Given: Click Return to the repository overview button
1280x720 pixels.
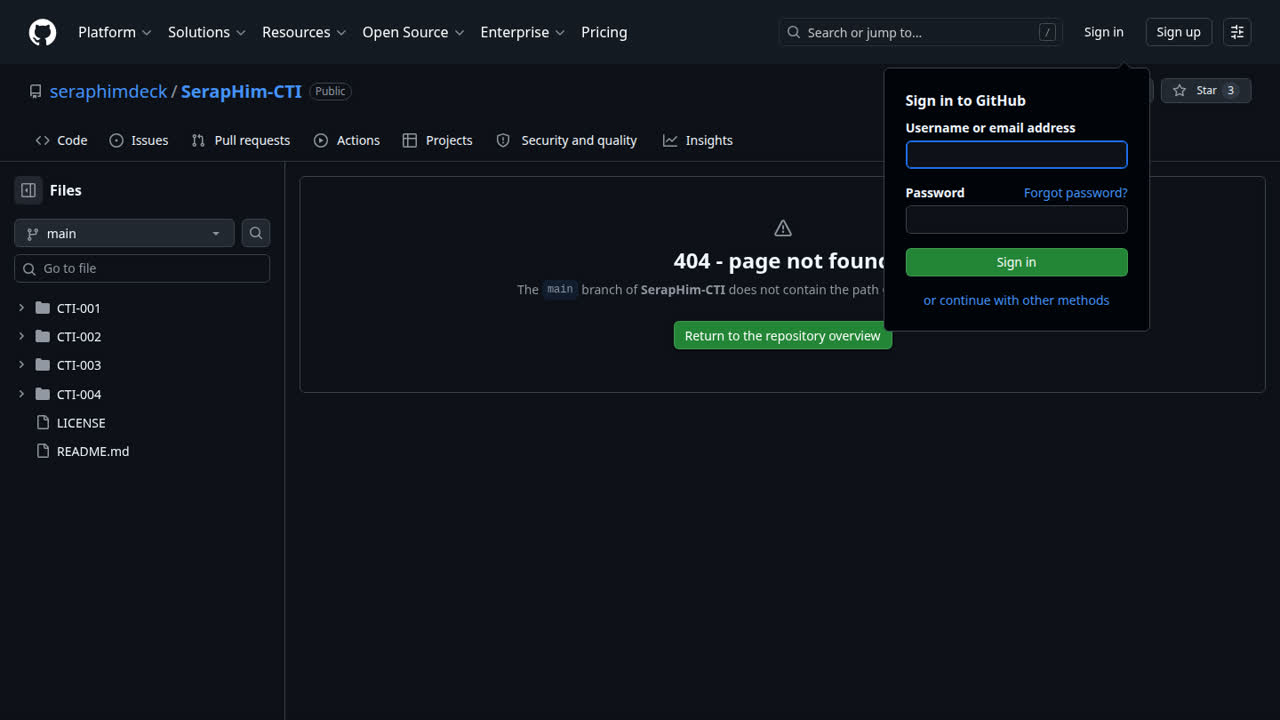Looking at the screenshot, I should click(783, 336).
